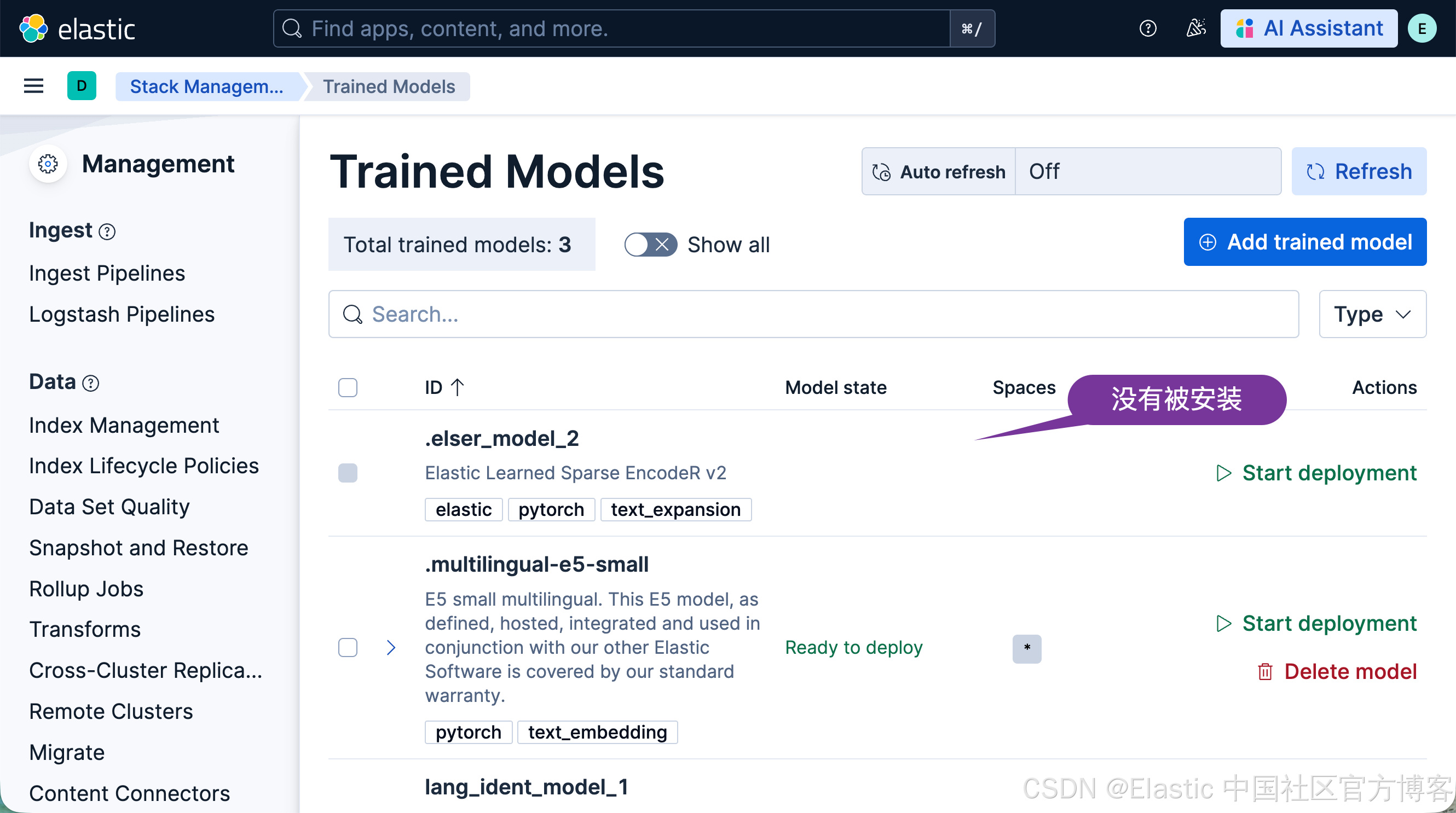Click Delete model for .multilingual-e5-small

click(x=1337, y=671)
